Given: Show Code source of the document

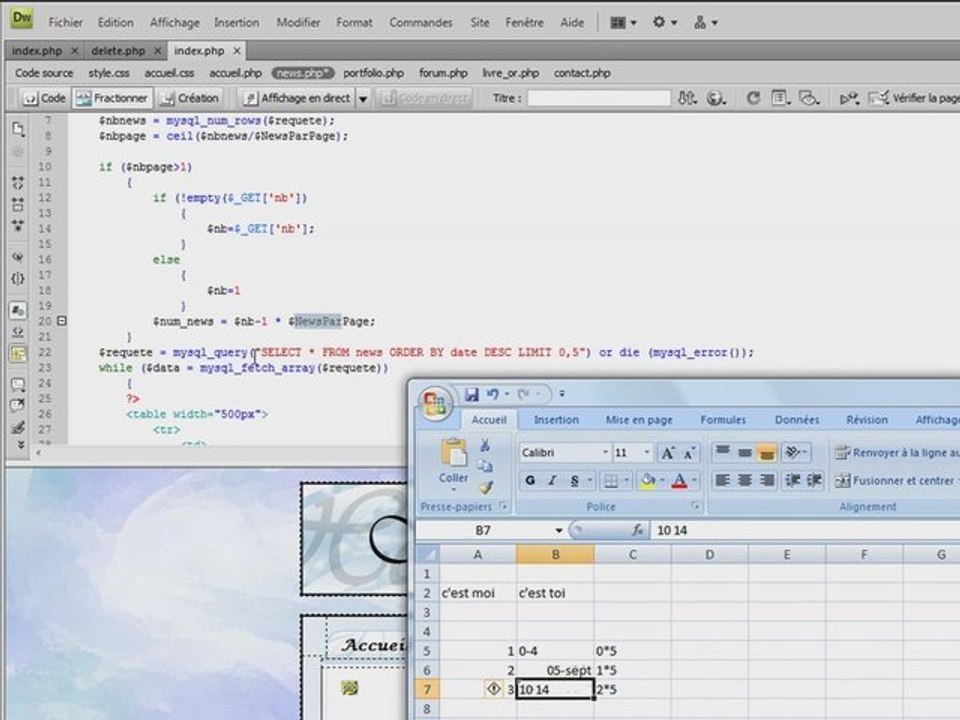Looking at the screenshot, I should [43, 73].
